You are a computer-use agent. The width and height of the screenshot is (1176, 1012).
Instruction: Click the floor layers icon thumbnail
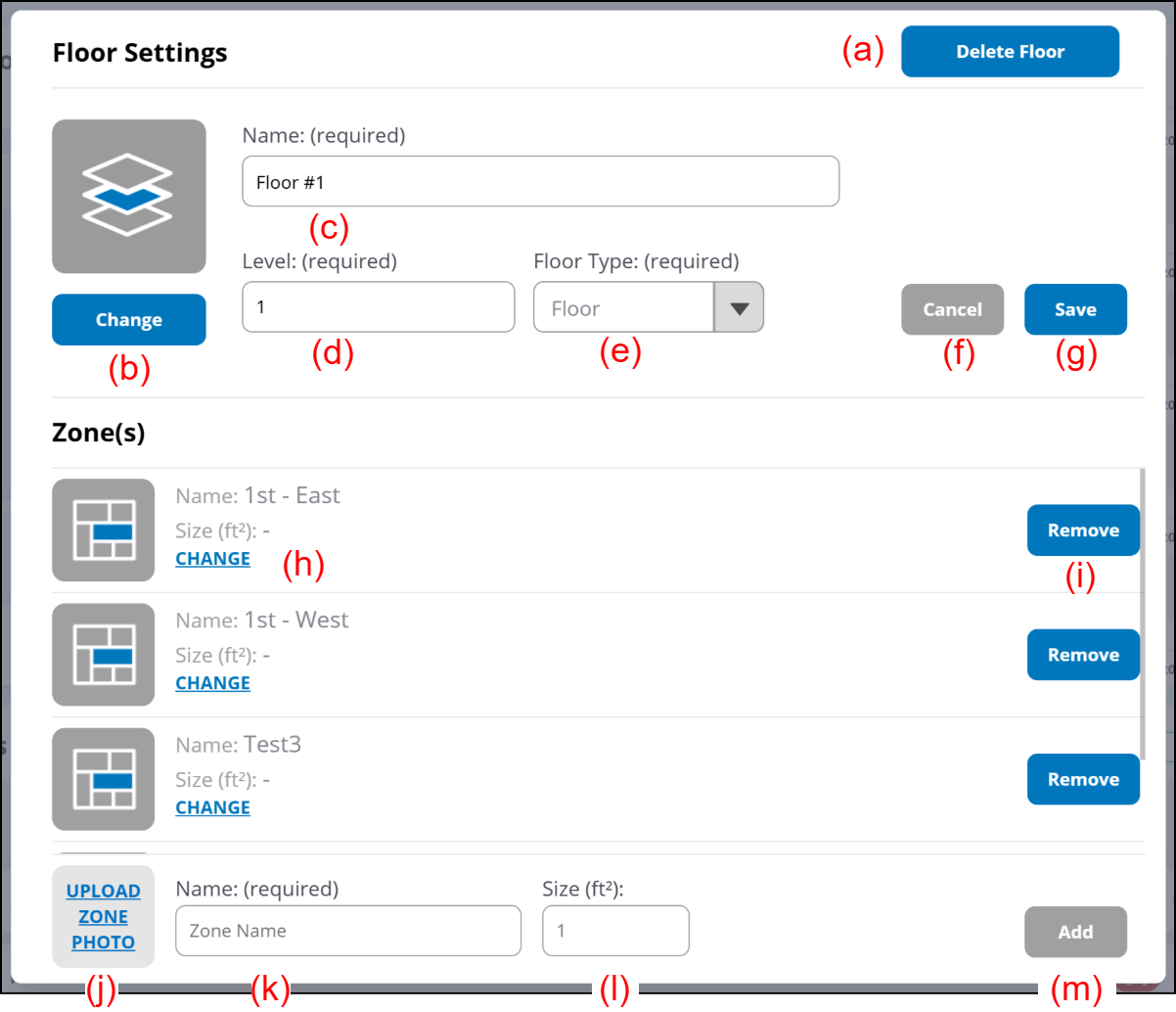[128, 197]
